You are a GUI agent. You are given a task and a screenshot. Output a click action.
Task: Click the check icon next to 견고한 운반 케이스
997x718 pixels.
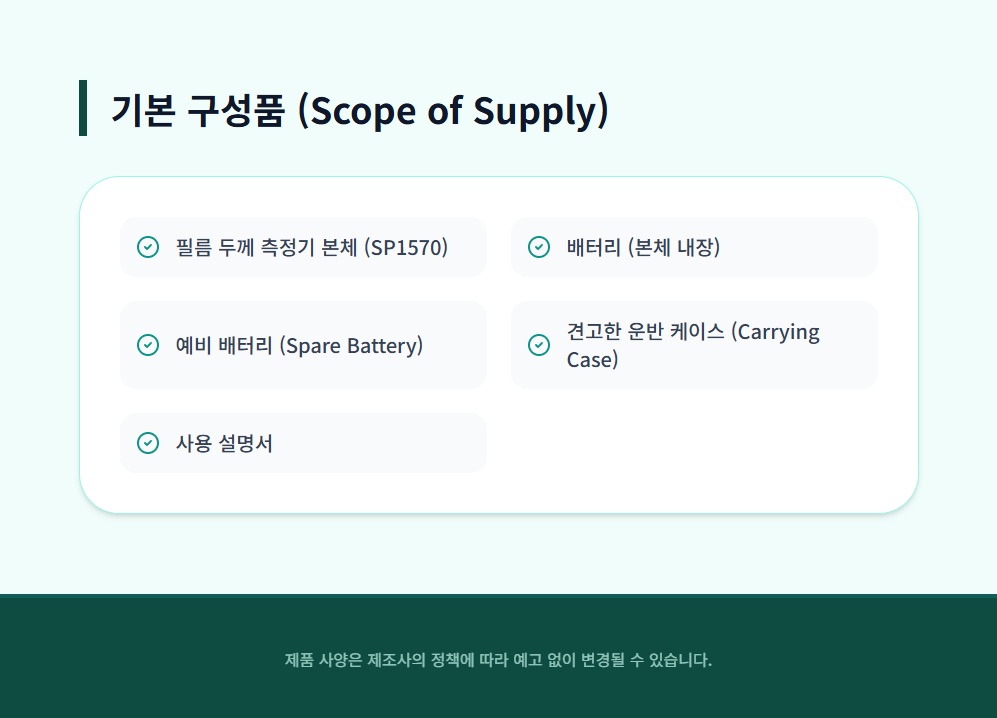coord(539,345)
